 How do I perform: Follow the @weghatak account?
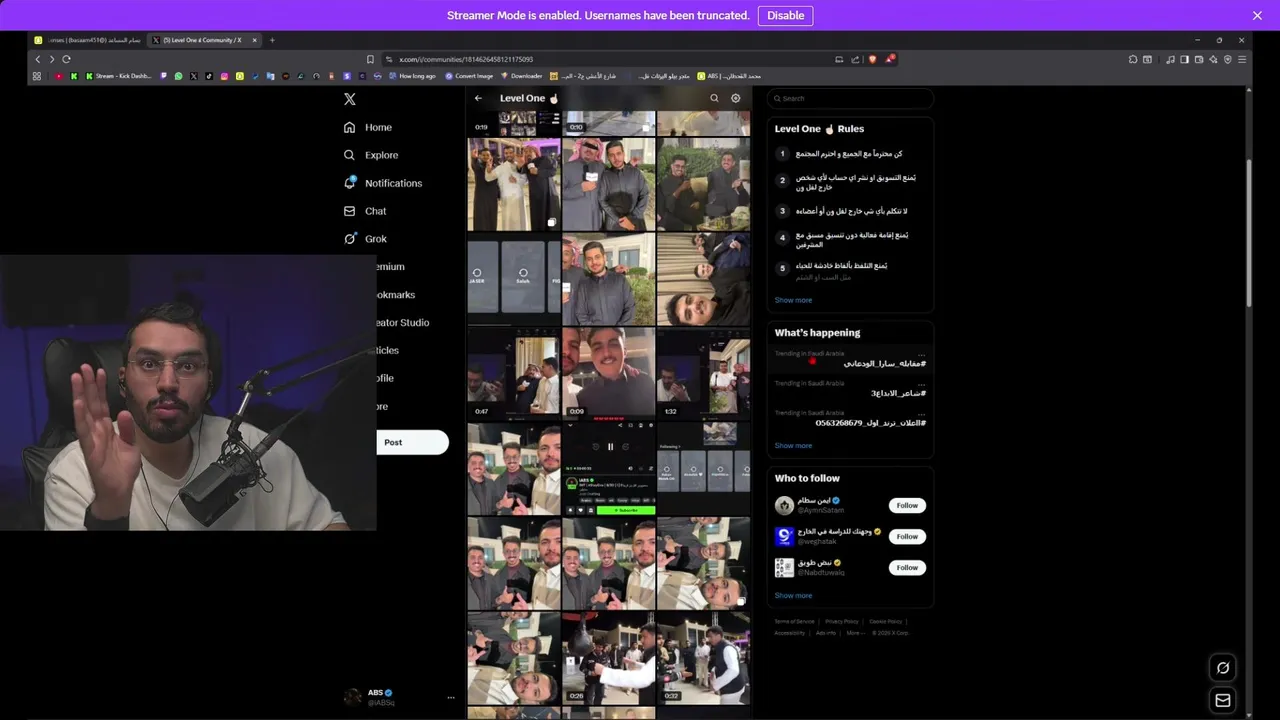pos(907,537)
